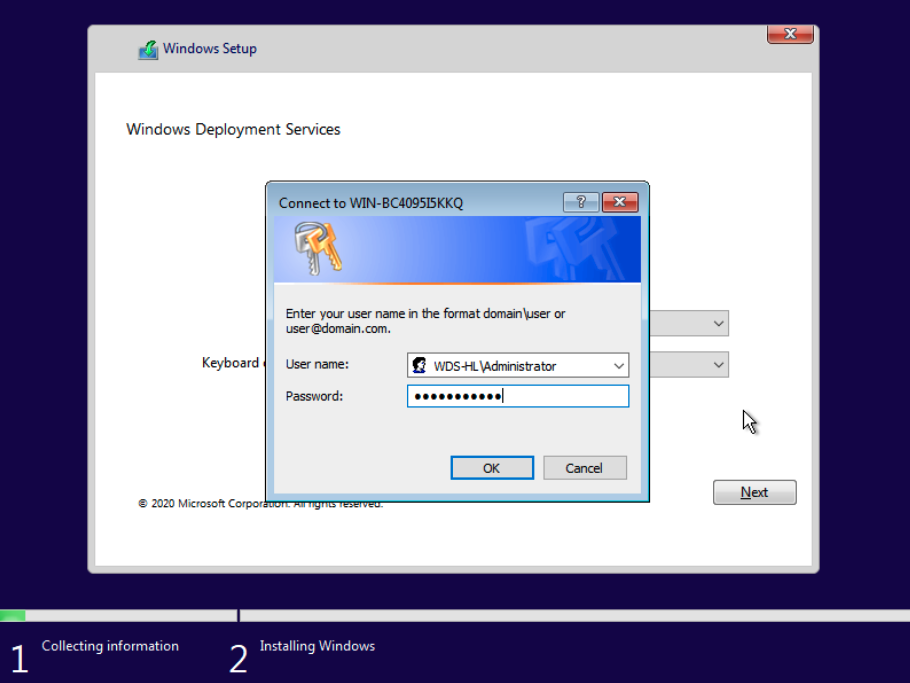The width and height of the screenshot is (910, 683).
Task: Click the domain\user format instruction text
Action: [425, 321]
